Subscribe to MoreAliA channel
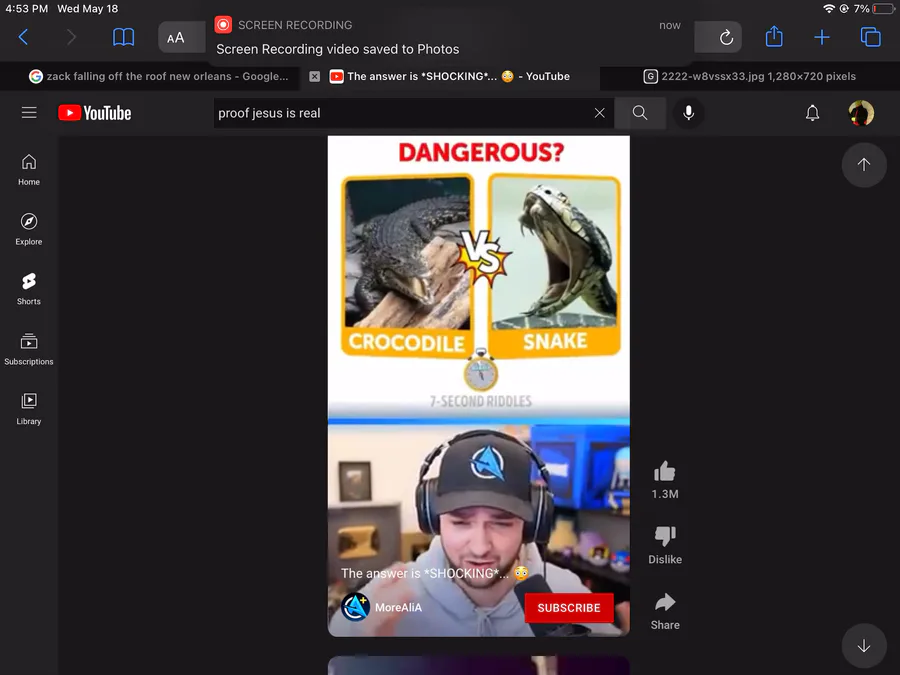Viewport: 900px width, 675px height. [569, 608]
